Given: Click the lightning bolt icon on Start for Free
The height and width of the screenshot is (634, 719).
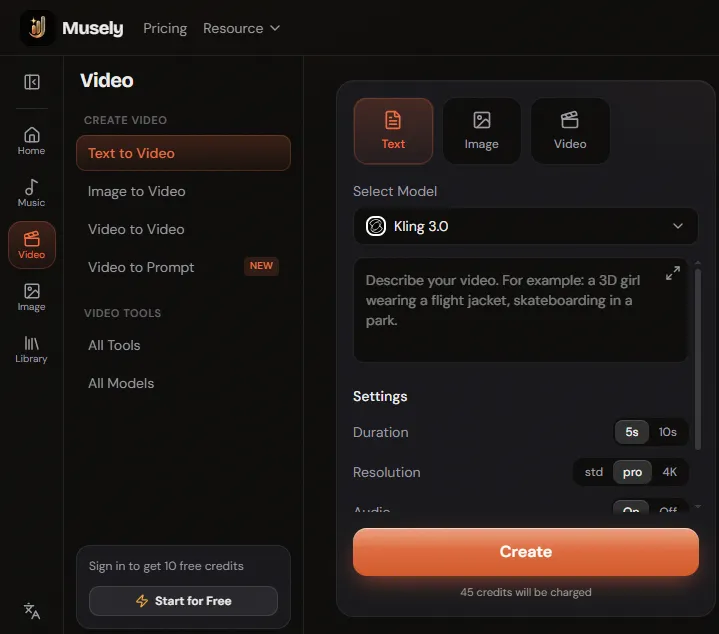Looking at the screenshot, I should [142, 601].
